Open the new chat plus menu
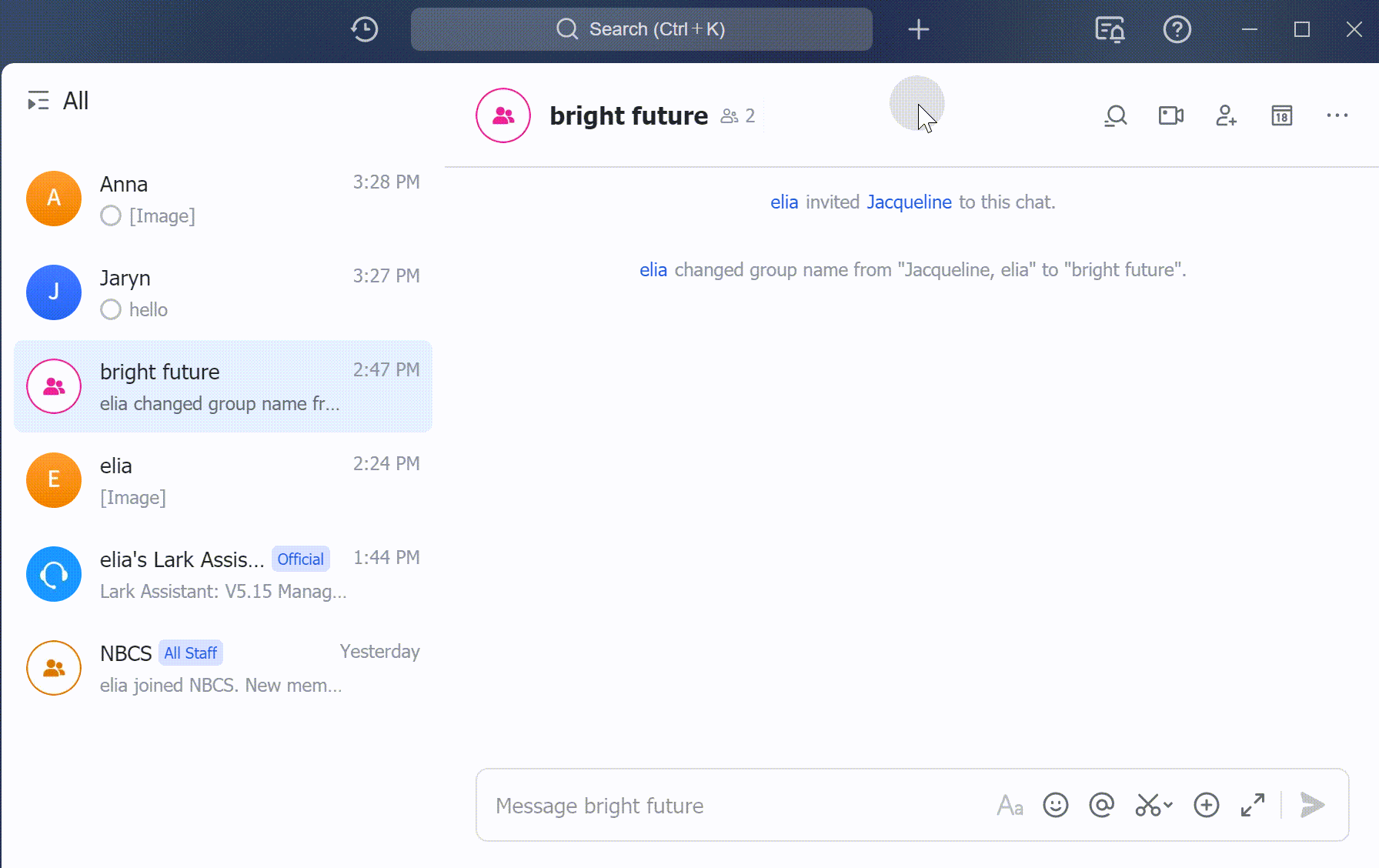 [918, 28]
